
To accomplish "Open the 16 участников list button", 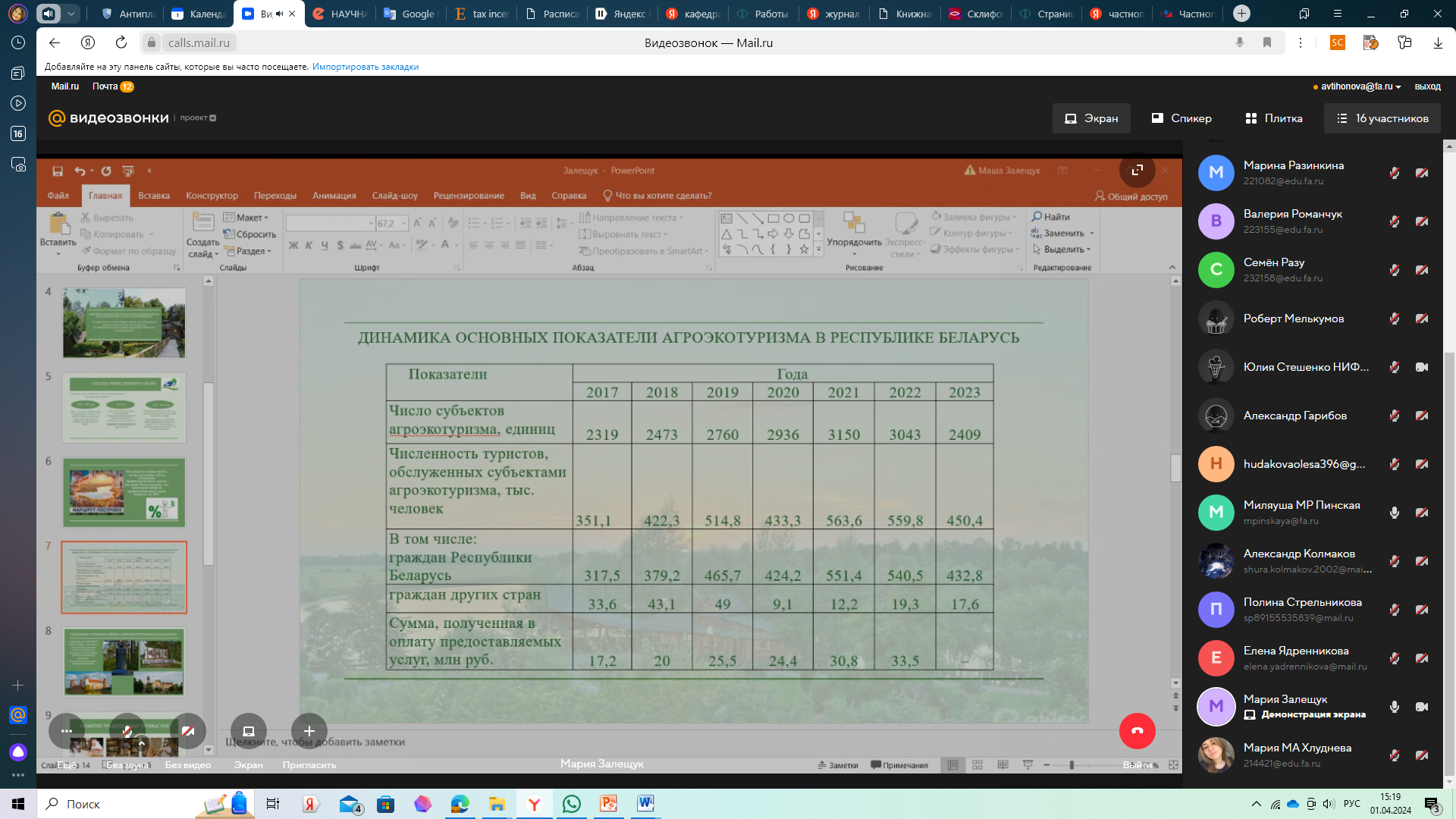I will pyautogui.click(x=1382, y=118).
